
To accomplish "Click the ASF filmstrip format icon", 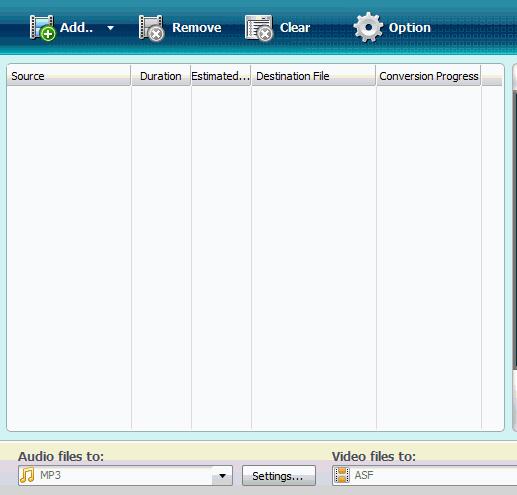I will click(342, 476).
